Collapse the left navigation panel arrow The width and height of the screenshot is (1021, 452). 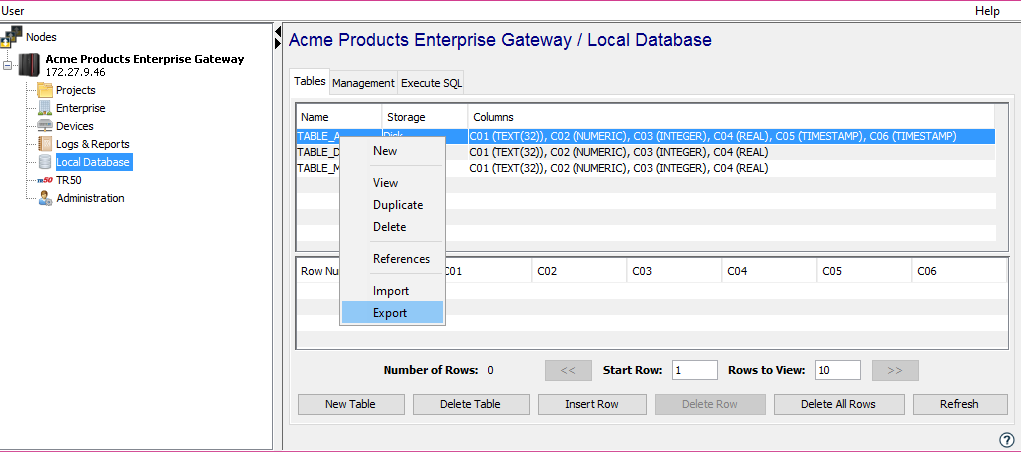point(278,34)
